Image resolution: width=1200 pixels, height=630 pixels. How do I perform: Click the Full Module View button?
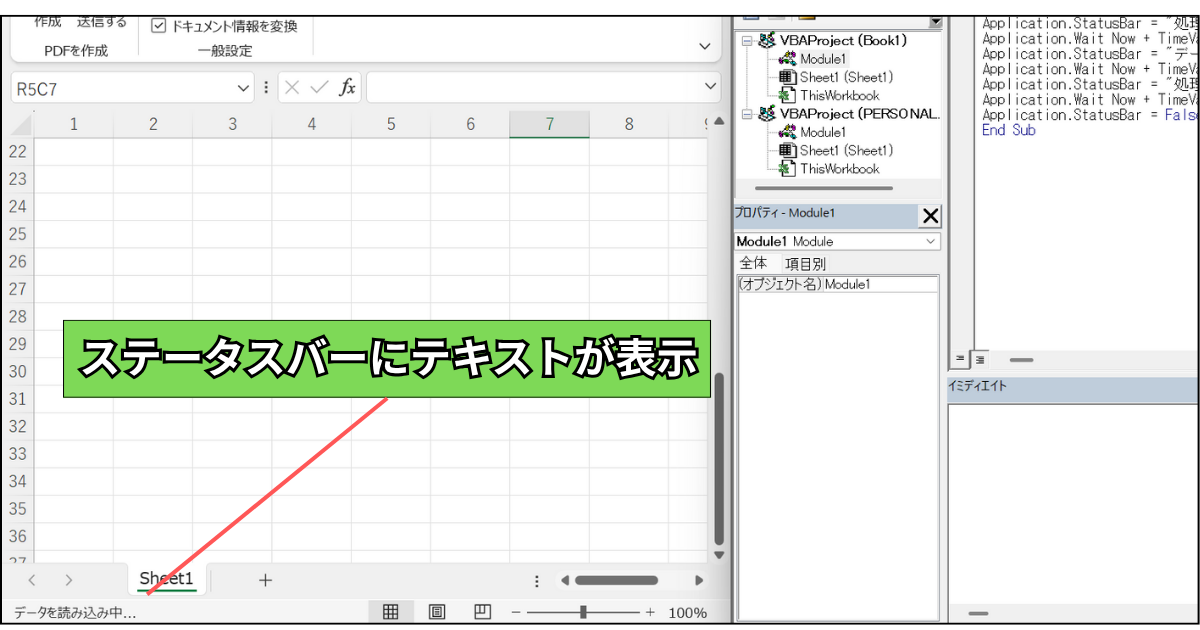pos(981,359)
